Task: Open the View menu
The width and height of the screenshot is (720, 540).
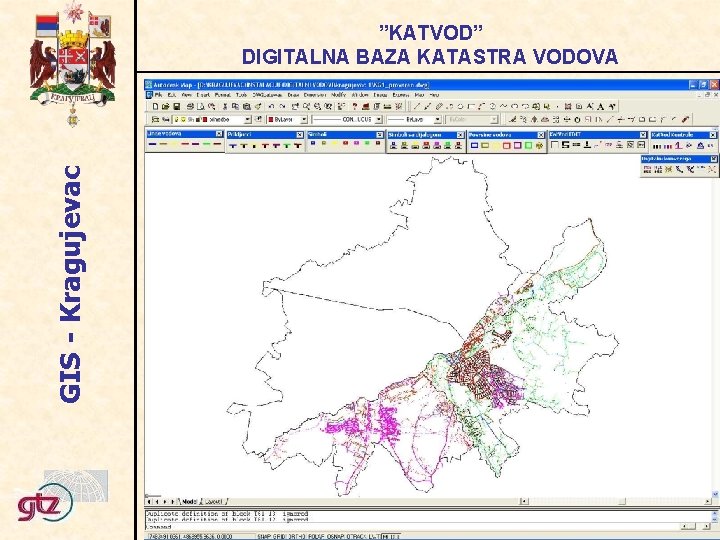Action: click(187, 95)
